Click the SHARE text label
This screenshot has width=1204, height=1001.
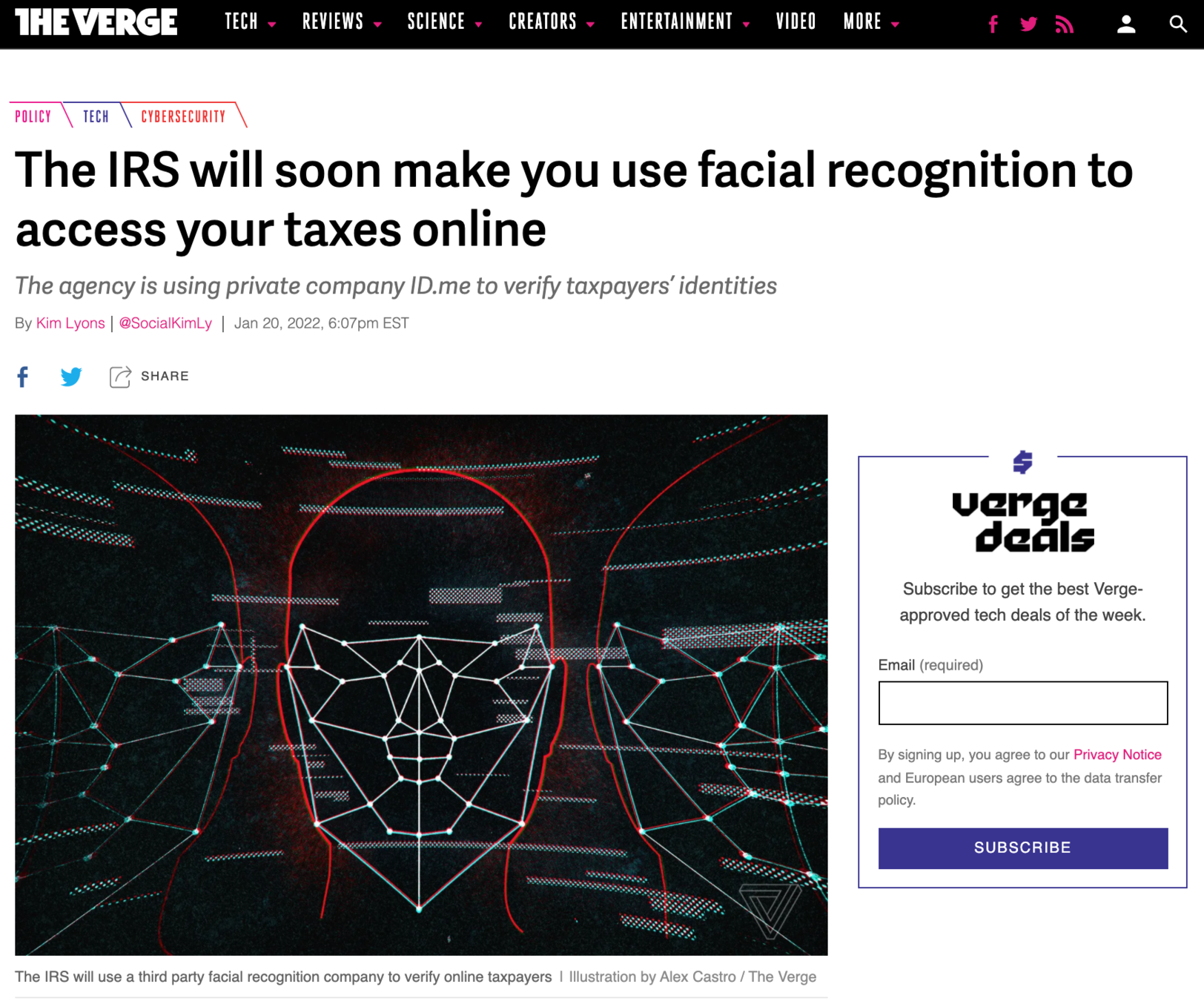[165, 377]
